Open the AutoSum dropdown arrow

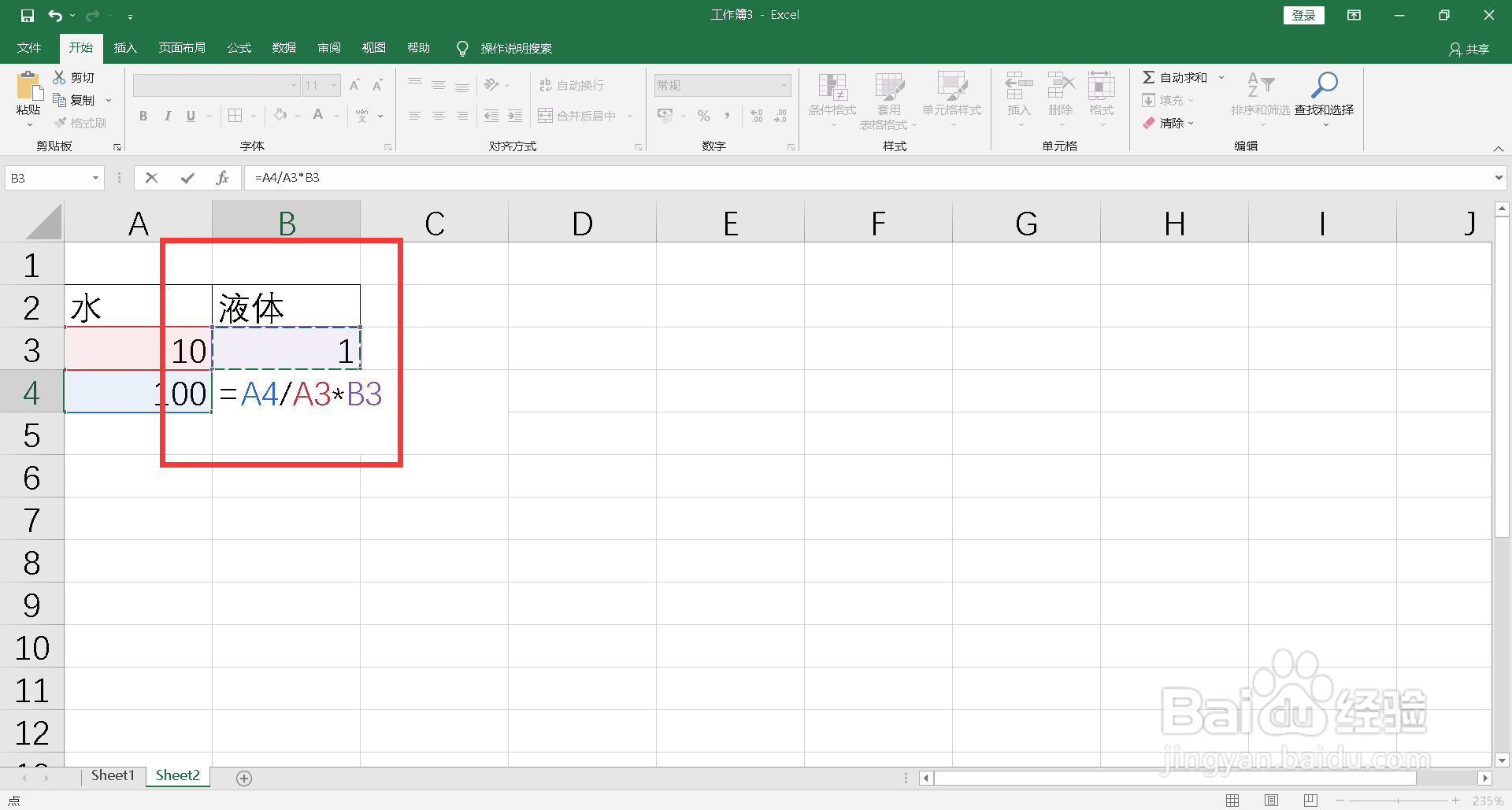pyautogui.click(x=1221, y=77)
